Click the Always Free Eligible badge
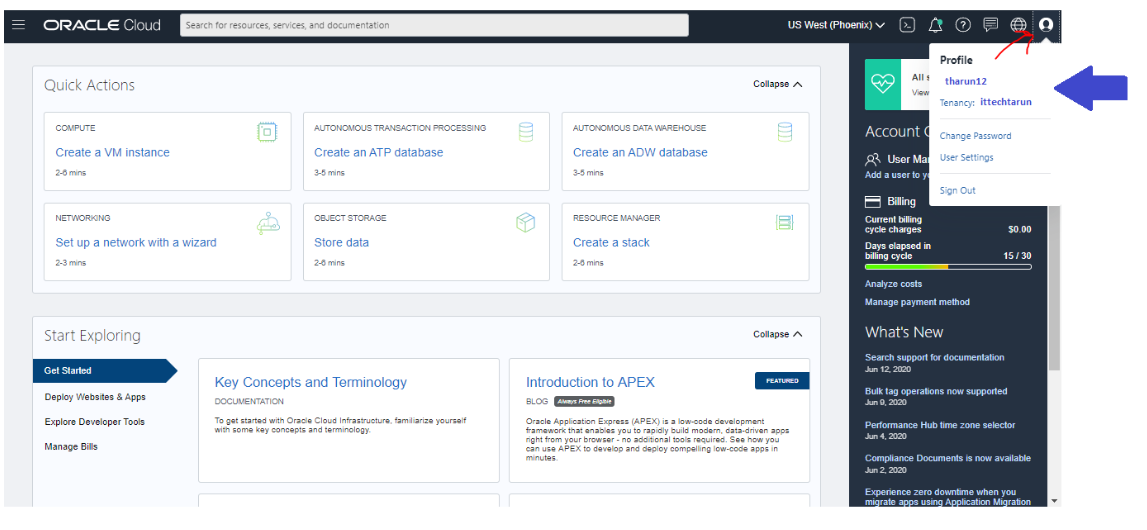The height and width of the screenshot is (530, 1147). pyautogui.click(x=584, y=401)
